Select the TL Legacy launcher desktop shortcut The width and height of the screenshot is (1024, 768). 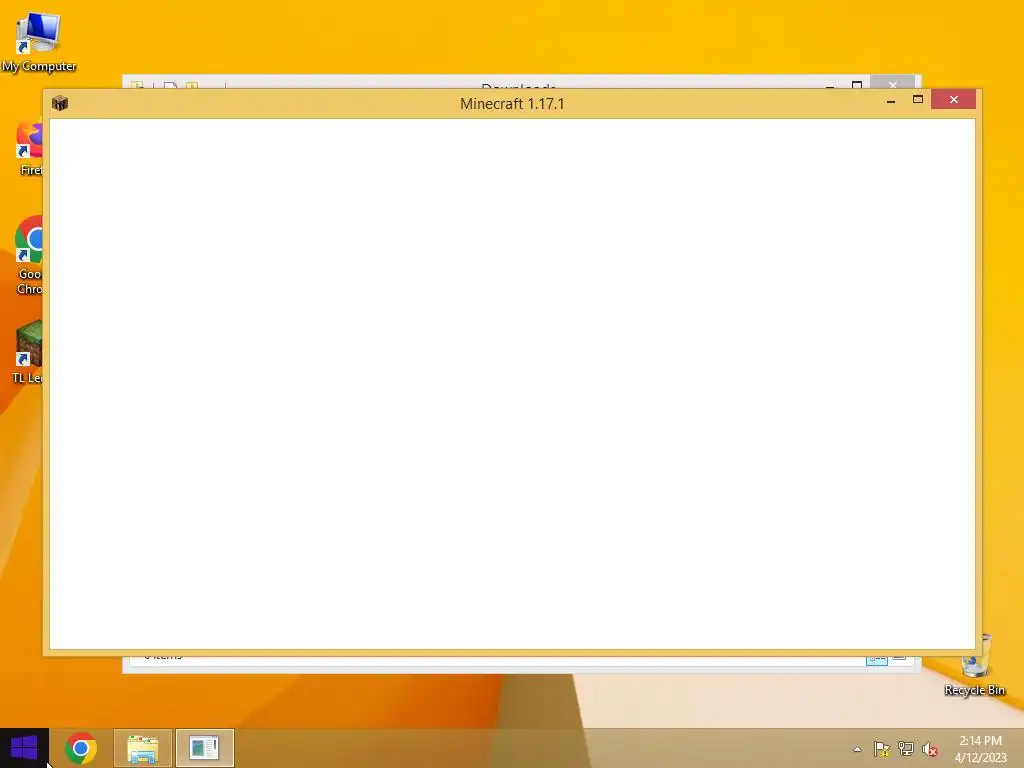coord(28,353)
